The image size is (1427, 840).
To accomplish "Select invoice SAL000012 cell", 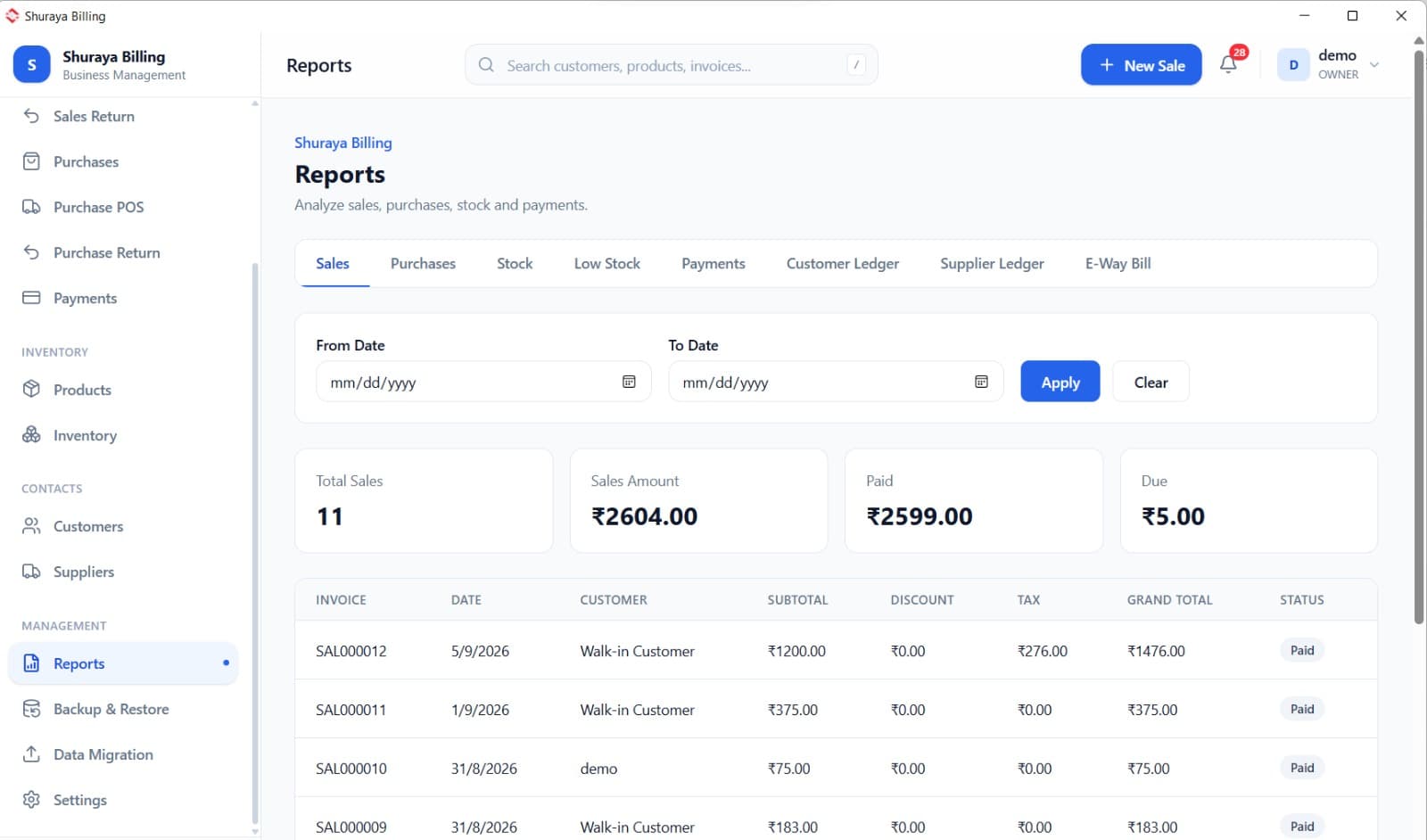I will (x=351, y=651).
